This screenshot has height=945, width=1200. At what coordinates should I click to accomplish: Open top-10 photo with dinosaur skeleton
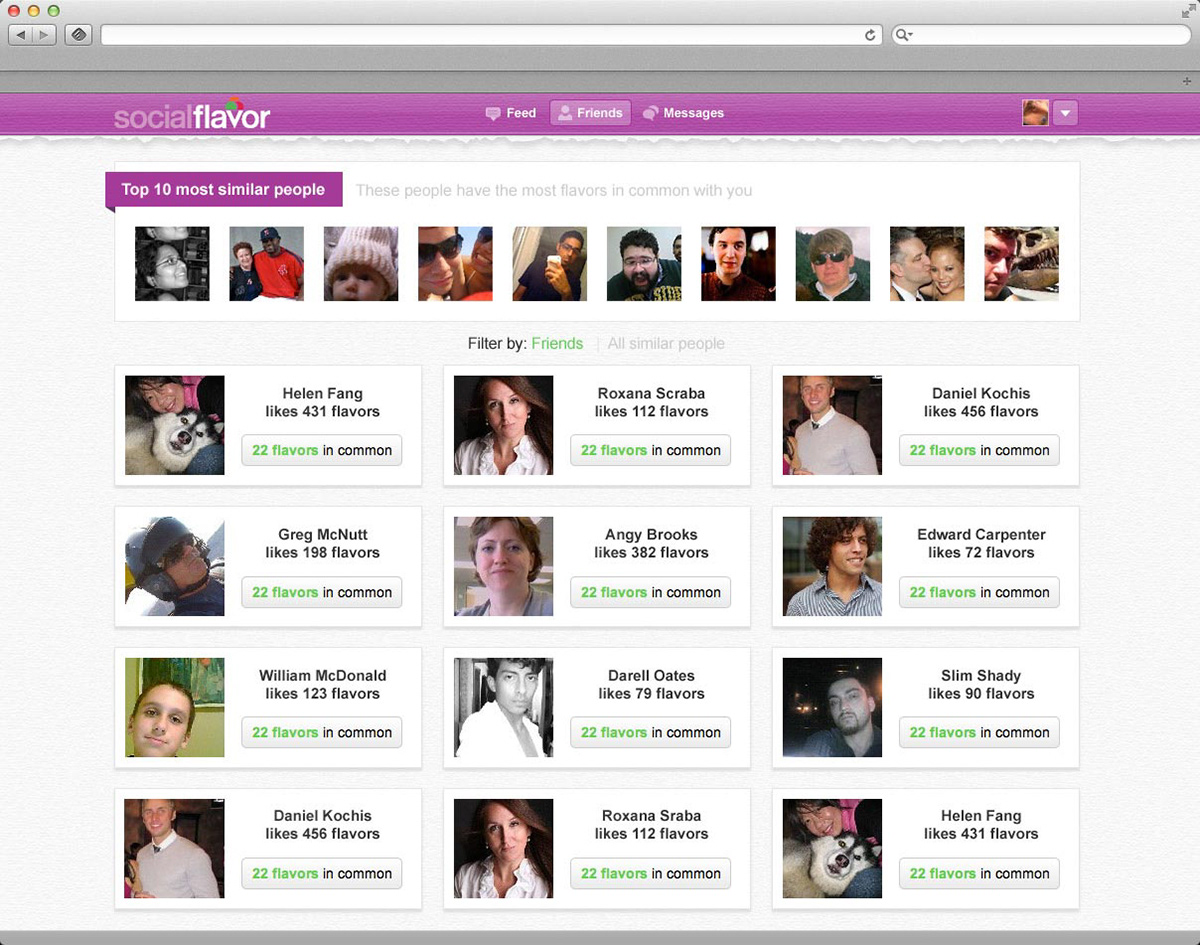click(x=1021, y=263)
